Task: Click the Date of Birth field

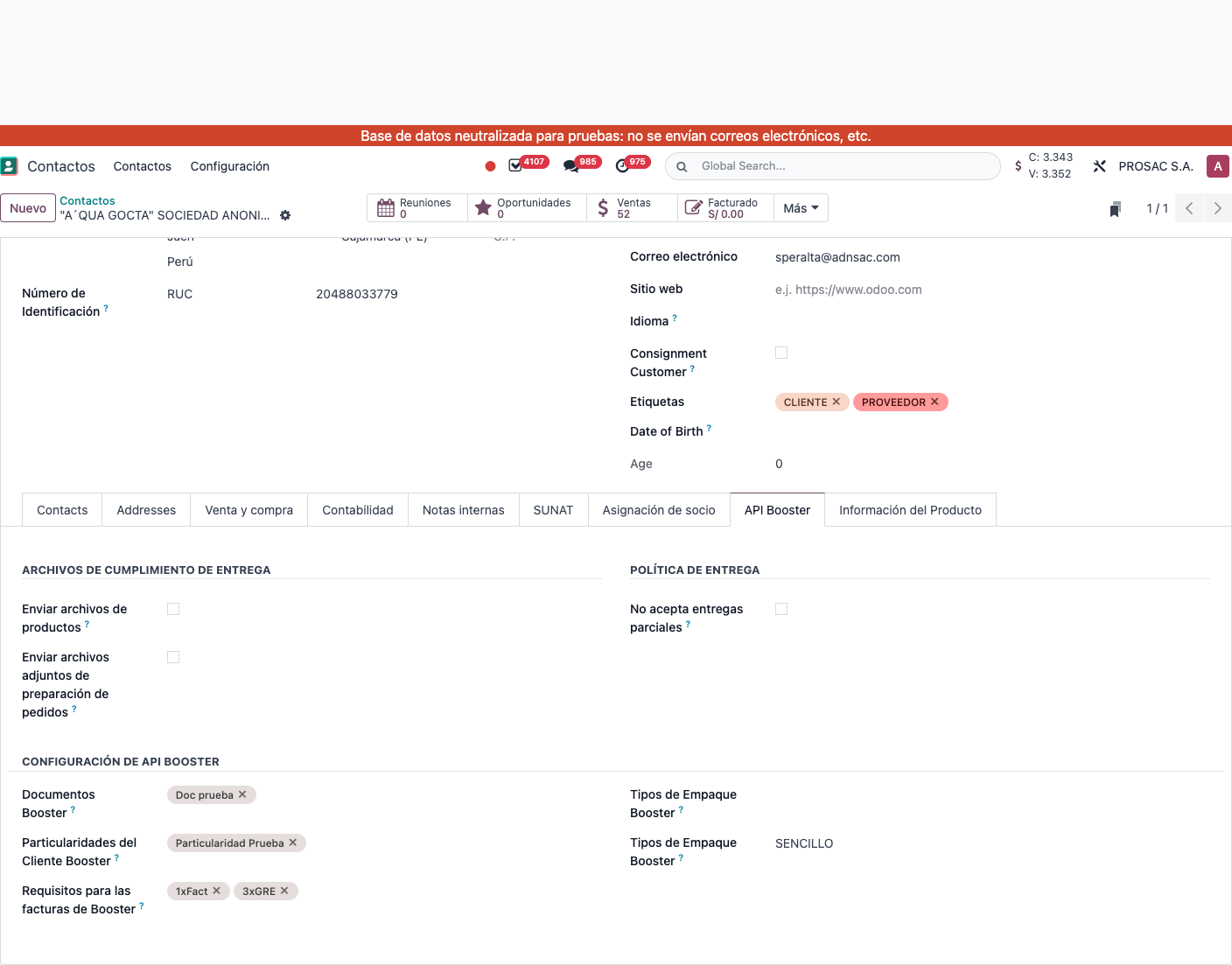Action: click(992, 431)
